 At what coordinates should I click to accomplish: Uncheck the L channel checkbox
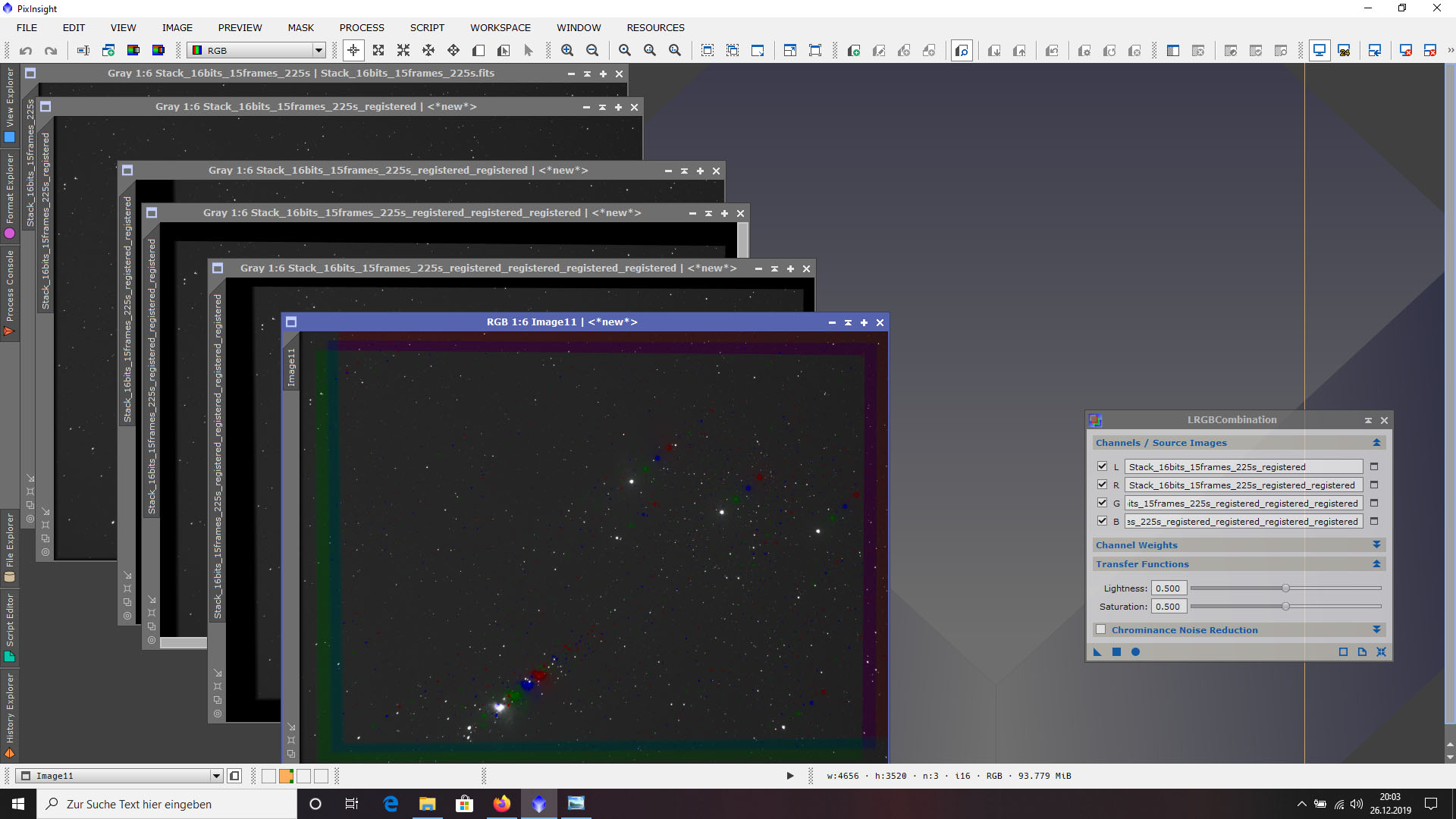pos(1102,466)
